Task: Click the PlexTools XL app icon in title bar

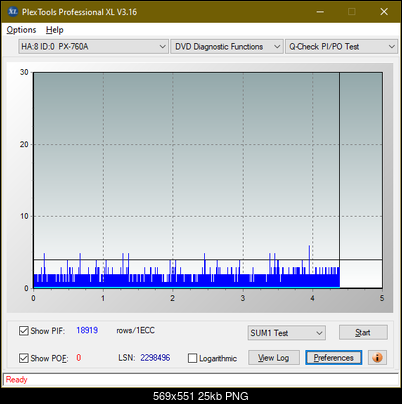Action: (13, 12)
